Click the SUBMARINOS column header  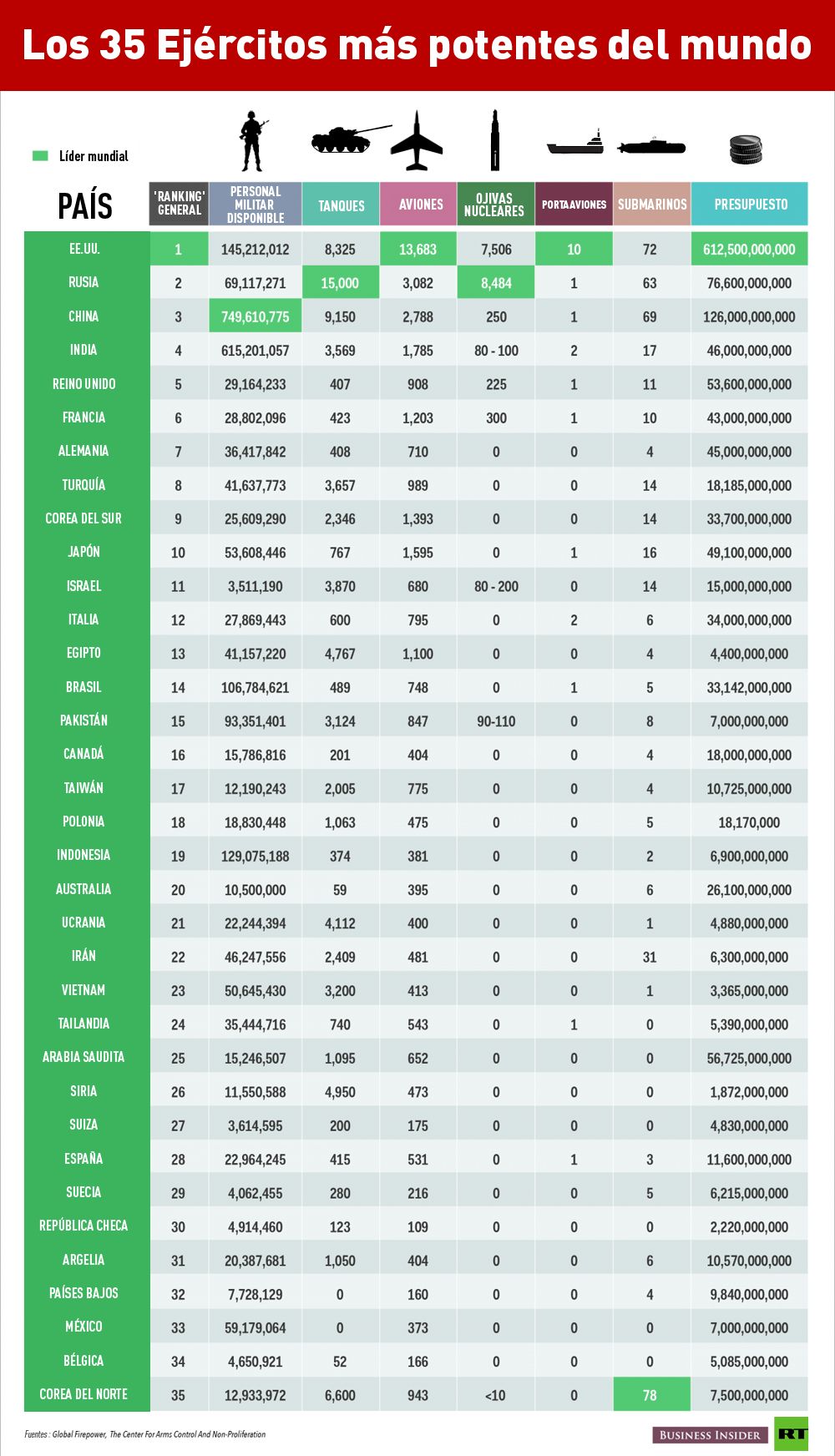pos(652,205)
